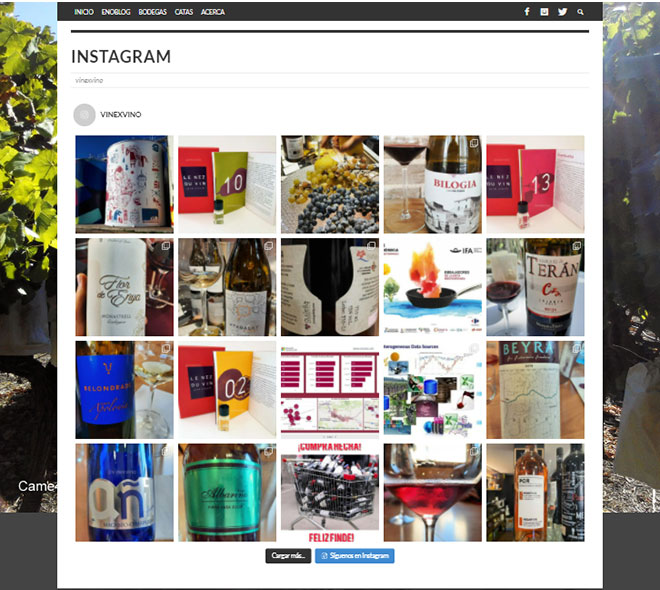Open the green Albariño bottle post
This screenshot has width=660, height=590.
pyautogui.click(x=227, y=493)
